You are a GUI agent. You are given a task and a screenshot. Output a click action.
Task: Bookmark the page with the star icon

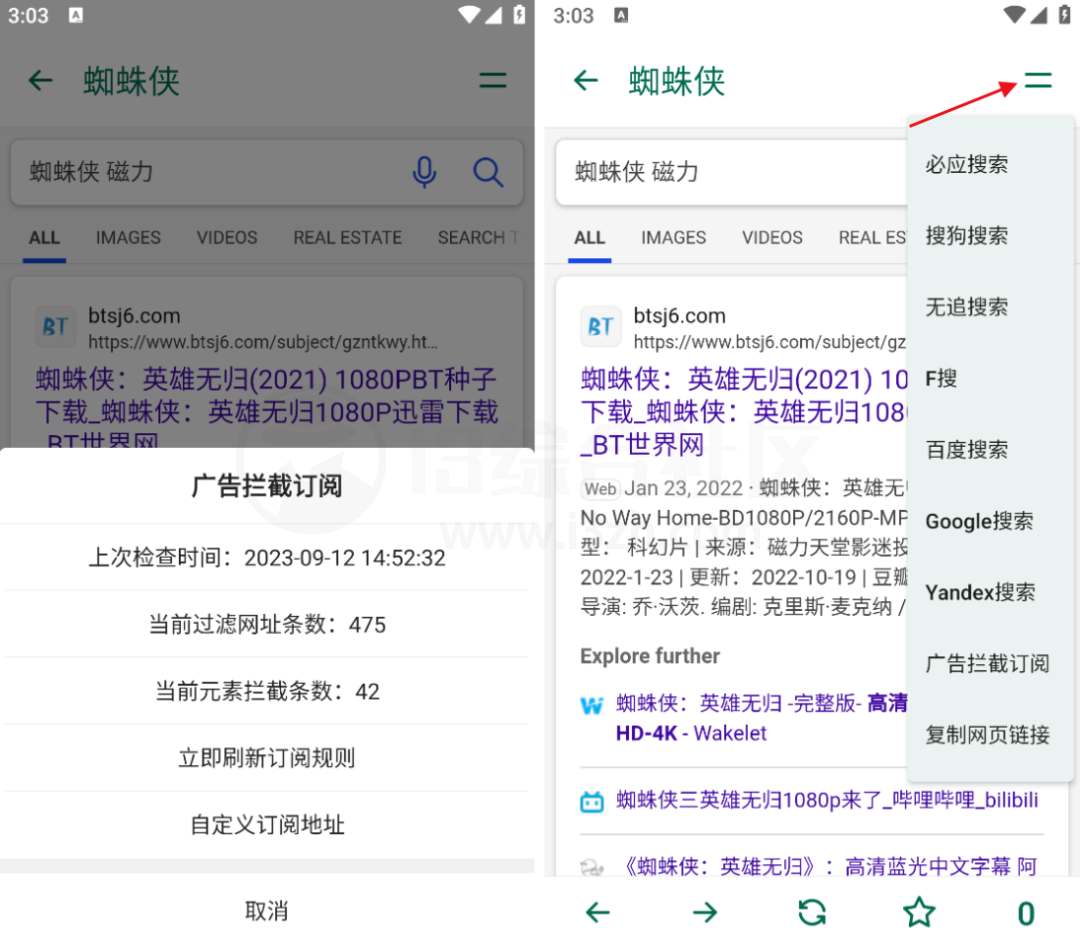coord(919,913)
